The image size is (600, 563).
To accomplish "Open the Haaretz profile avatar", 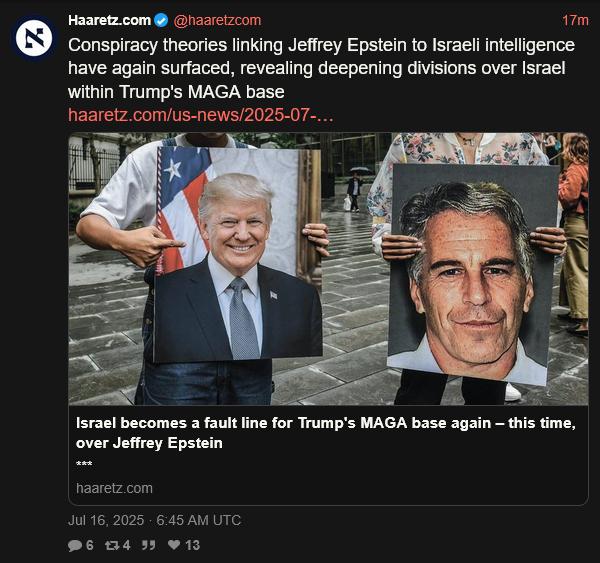I will click(34, 38).
